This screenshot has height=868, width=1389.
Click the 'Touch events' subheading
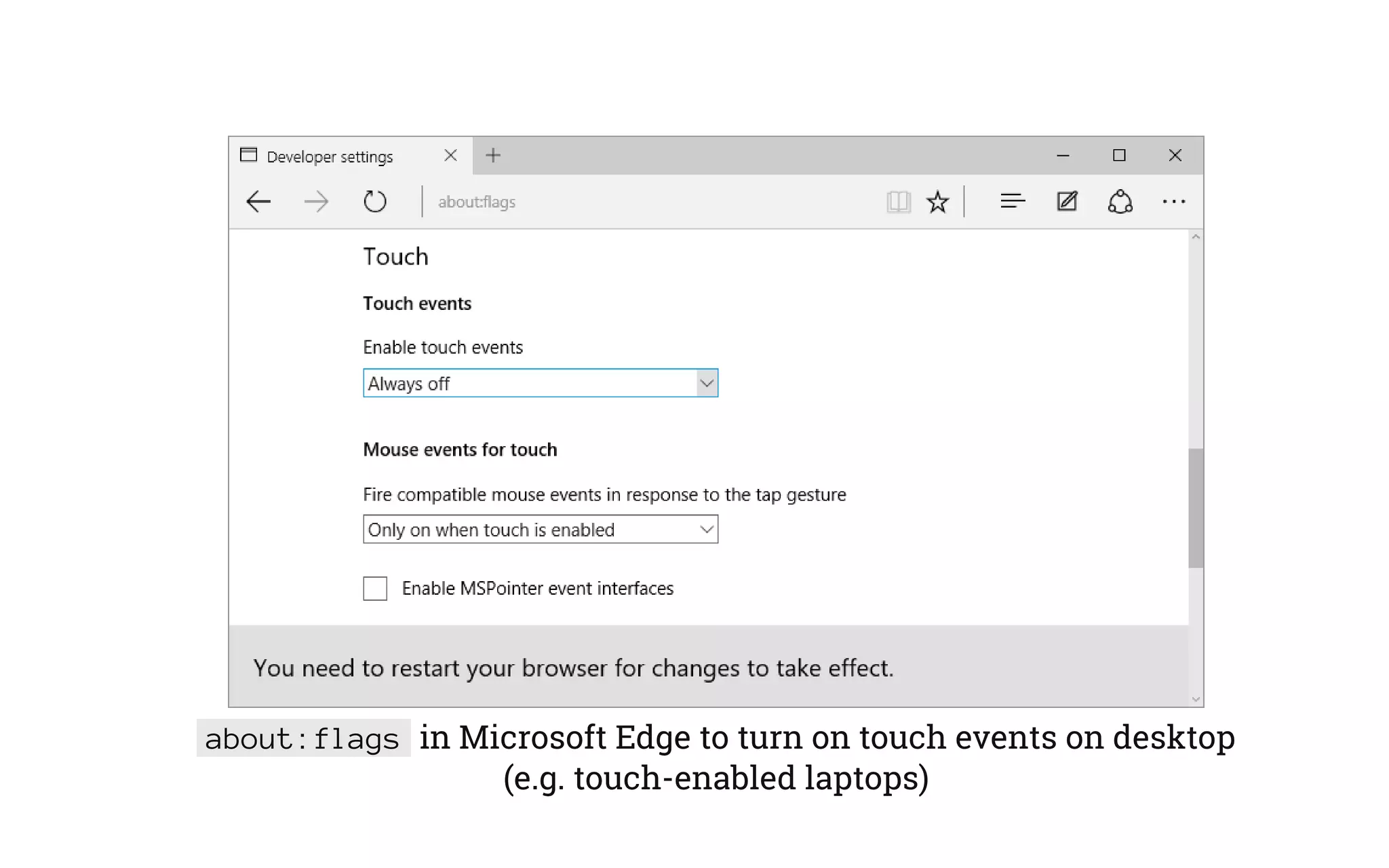tap(417, 303)
